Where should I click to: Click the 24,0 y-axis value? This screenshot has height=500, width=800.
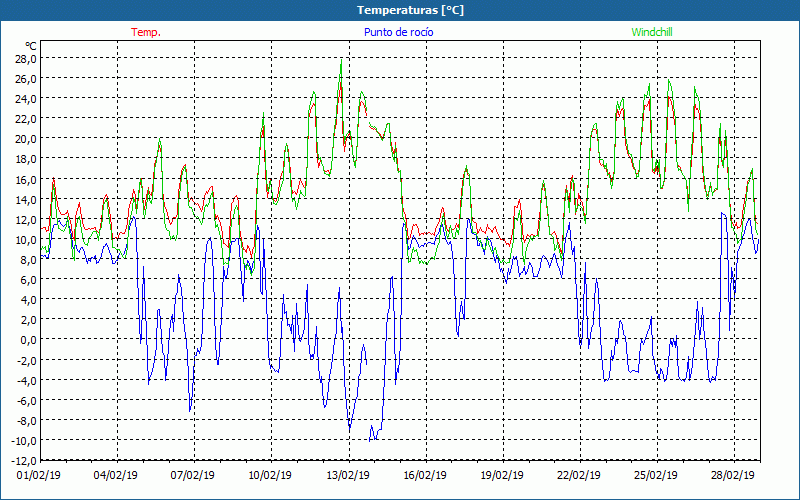pyautogui.click(x=26, y=98)
